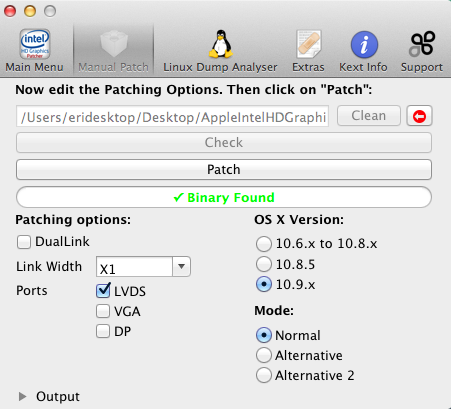Open the Extras bandage icon
Viewport: 451px width, 409px height.
(308, 44)
